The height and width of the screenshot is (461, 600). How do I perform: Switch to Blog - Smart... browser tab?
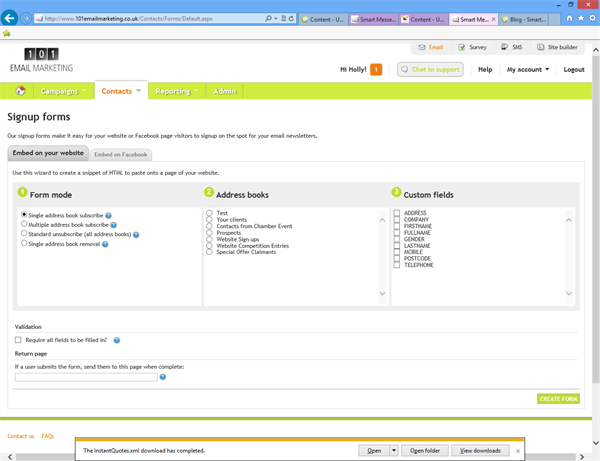click(x=524, y=19)
